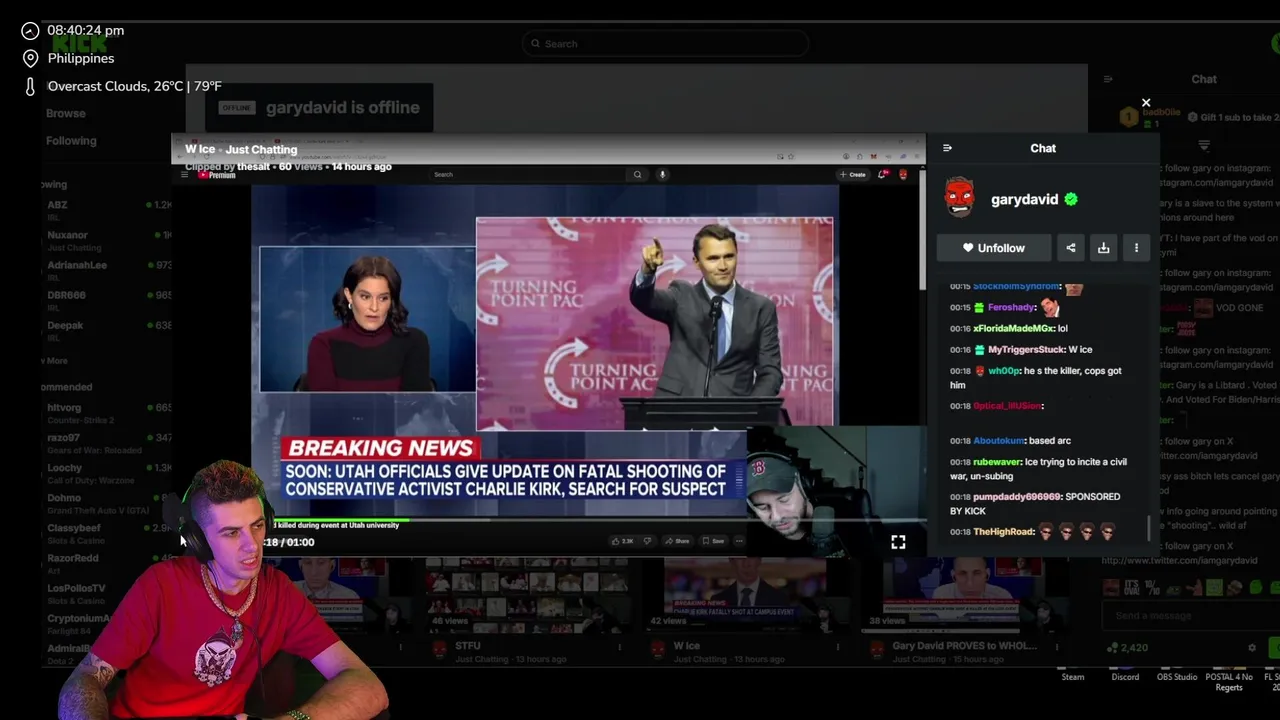Open the POSTAL 4 No Regerts shortcut
The width and height of the screenshot is (1280, 720).
(1229, 682)
